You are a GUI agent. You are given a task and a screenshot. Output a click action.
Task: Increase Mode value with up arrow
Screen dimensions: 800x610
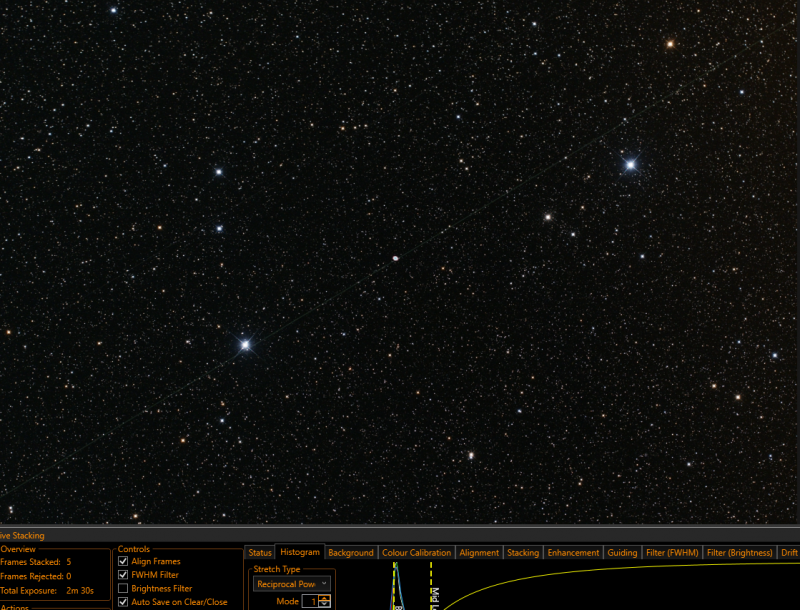click(x=324, y=598)
